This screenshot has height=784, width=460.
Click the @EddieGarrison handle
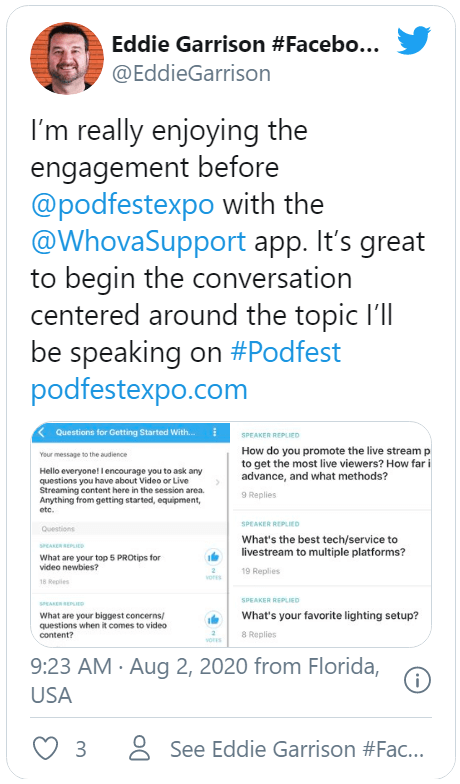(x=192, y=74)
